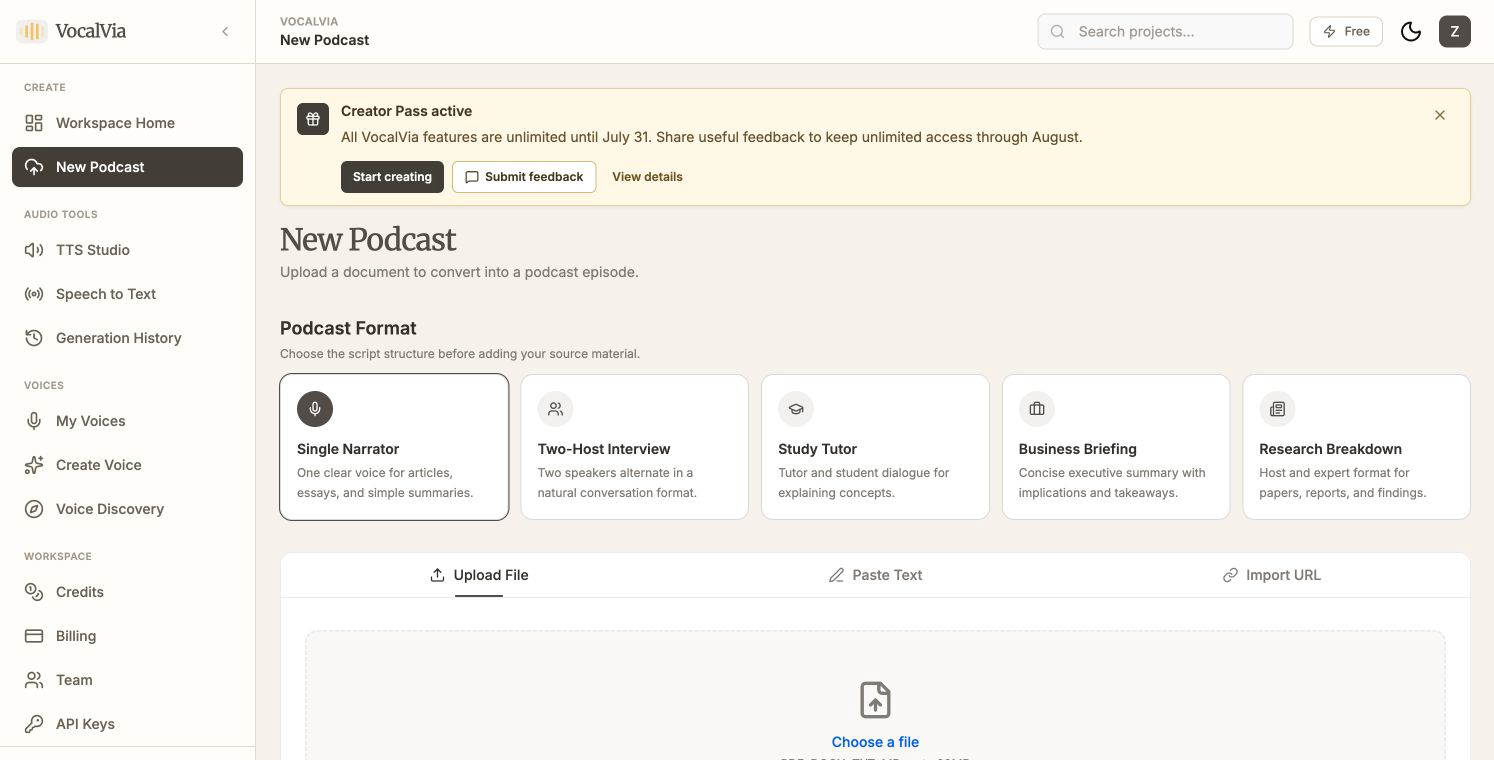This screenshot has height=760, width=1494.
Task: Click the Workspace Home grid icon
Action: coord(34,123)
